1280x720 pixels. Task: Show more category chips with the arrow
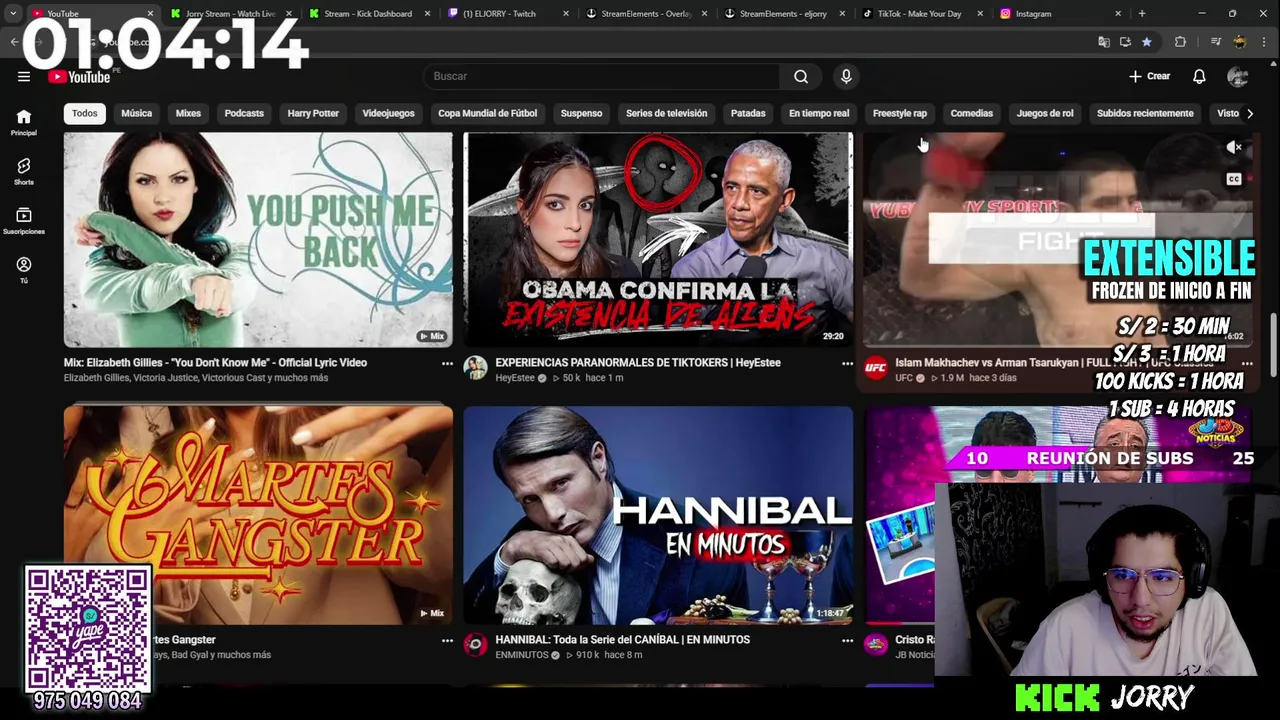pyautogui.click(x=1249, y=113)
